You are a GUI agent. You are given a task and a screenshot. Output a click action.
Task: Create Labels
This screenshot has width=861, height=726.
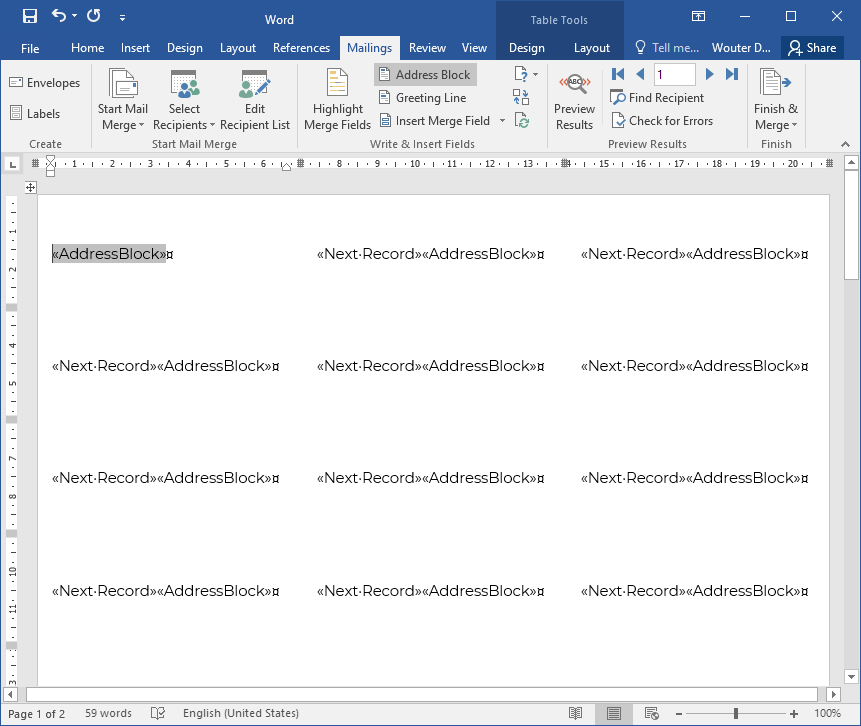(35, 114)
